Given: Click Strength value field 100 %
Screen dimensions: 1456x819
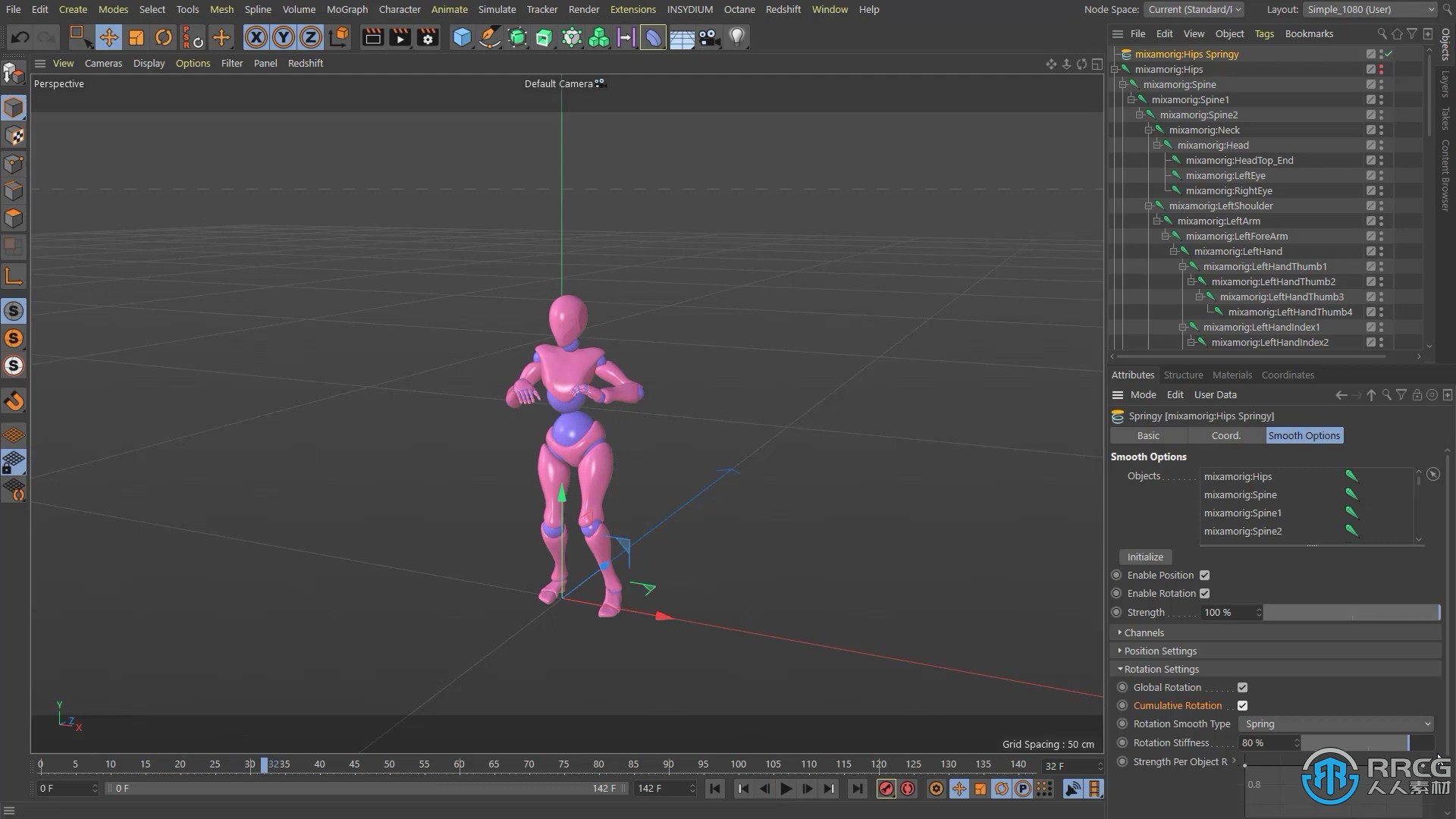Looking at the screenshot, I should pyautogui.click(x=1230, y=612).
